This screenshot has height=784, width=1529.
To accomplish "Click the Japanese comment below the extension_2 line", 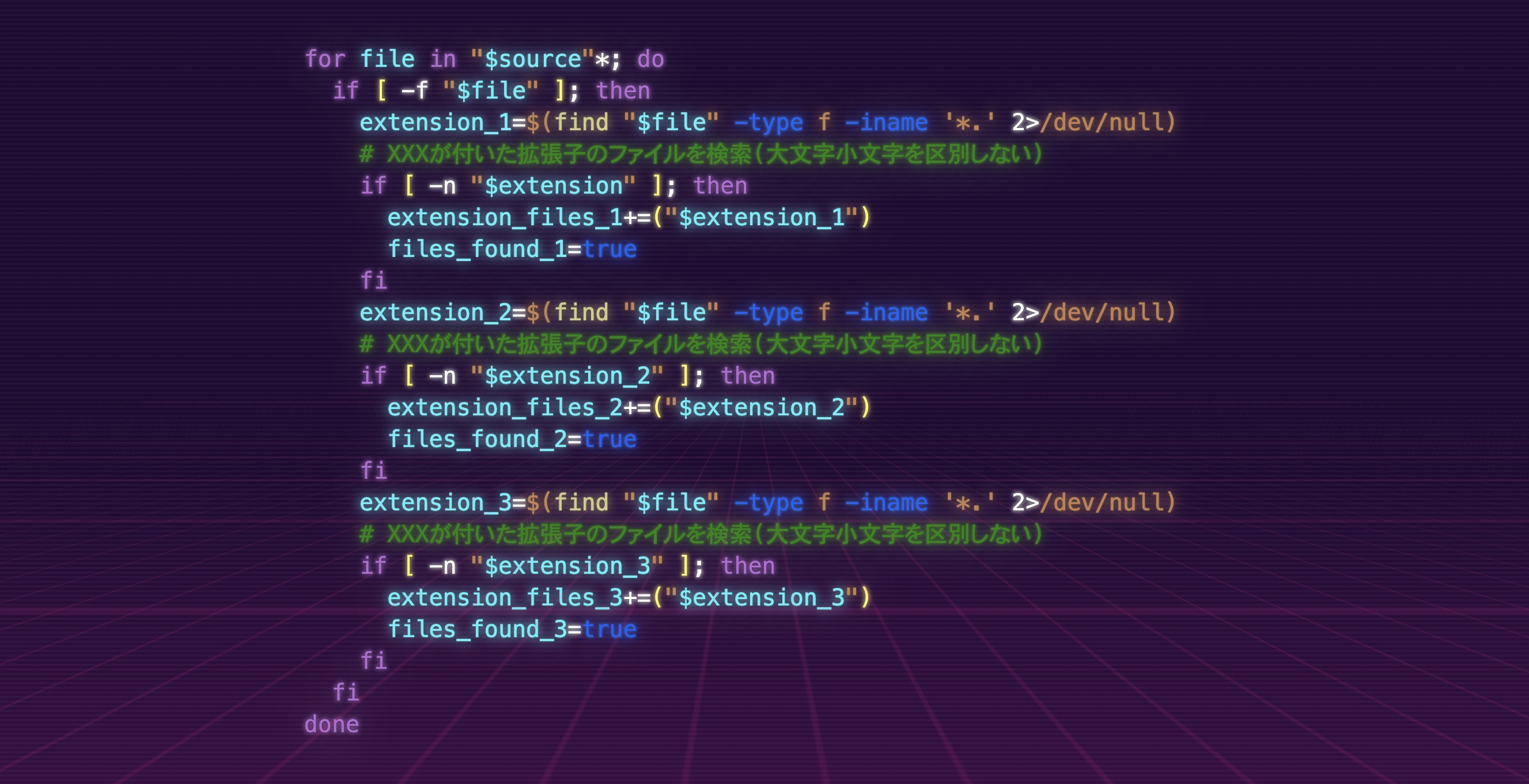I will [x=701, y=344].
